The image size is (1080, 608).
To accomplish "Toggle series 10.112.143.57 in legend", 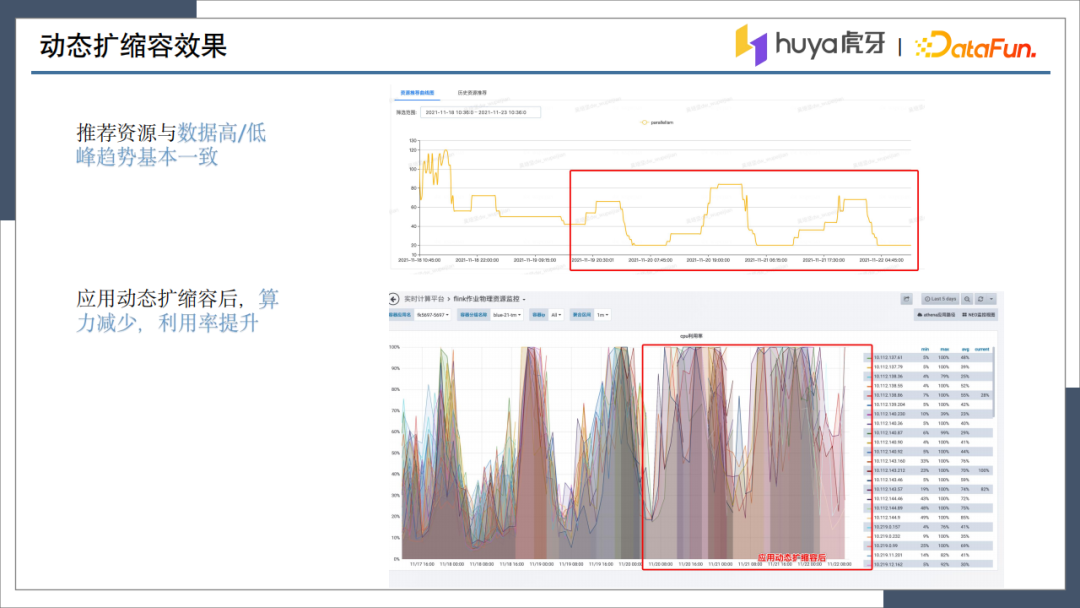I will (888, 489).
